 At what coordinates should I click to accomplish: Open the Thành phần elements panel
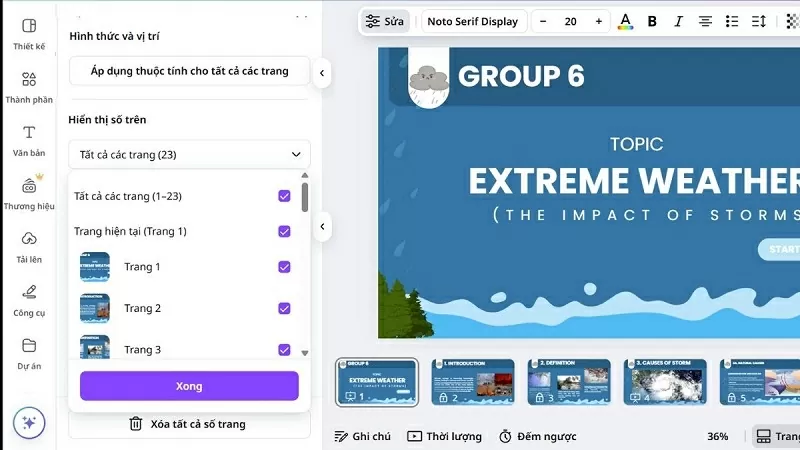(29, 86)
